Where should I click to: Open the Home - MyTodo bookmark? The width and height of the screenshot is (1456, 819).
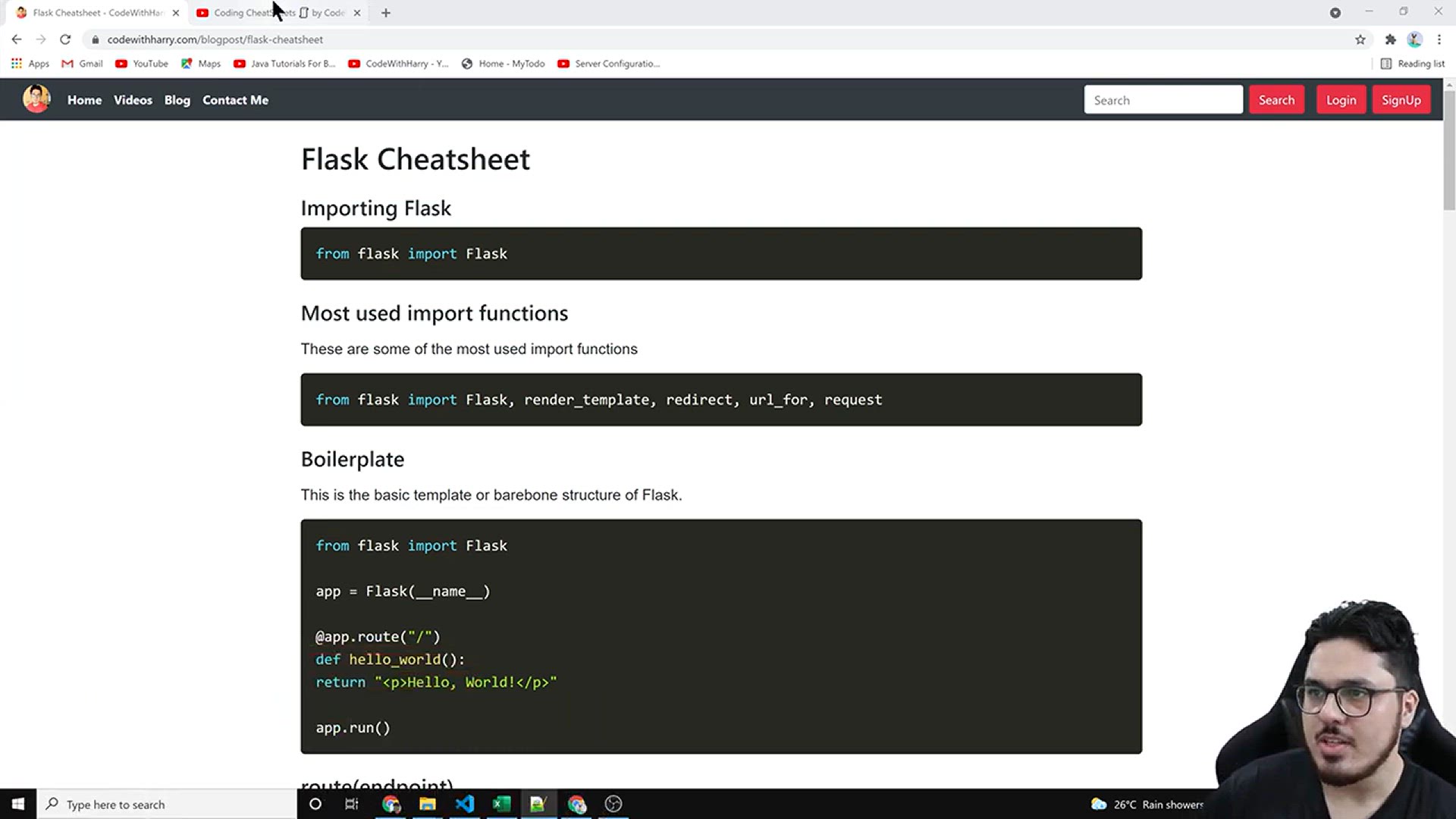point(503,64)
